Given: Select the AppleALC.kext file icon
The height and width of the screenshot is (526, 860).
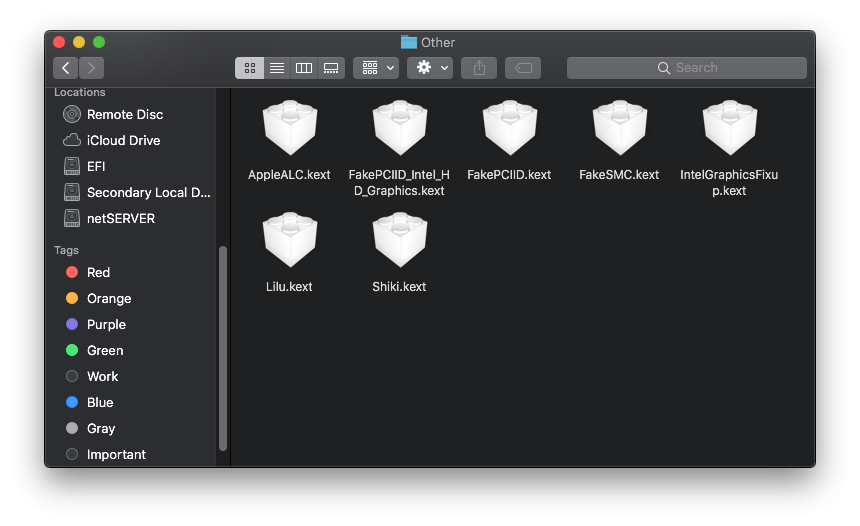Looking at the screenshot, I should [290, 128].
